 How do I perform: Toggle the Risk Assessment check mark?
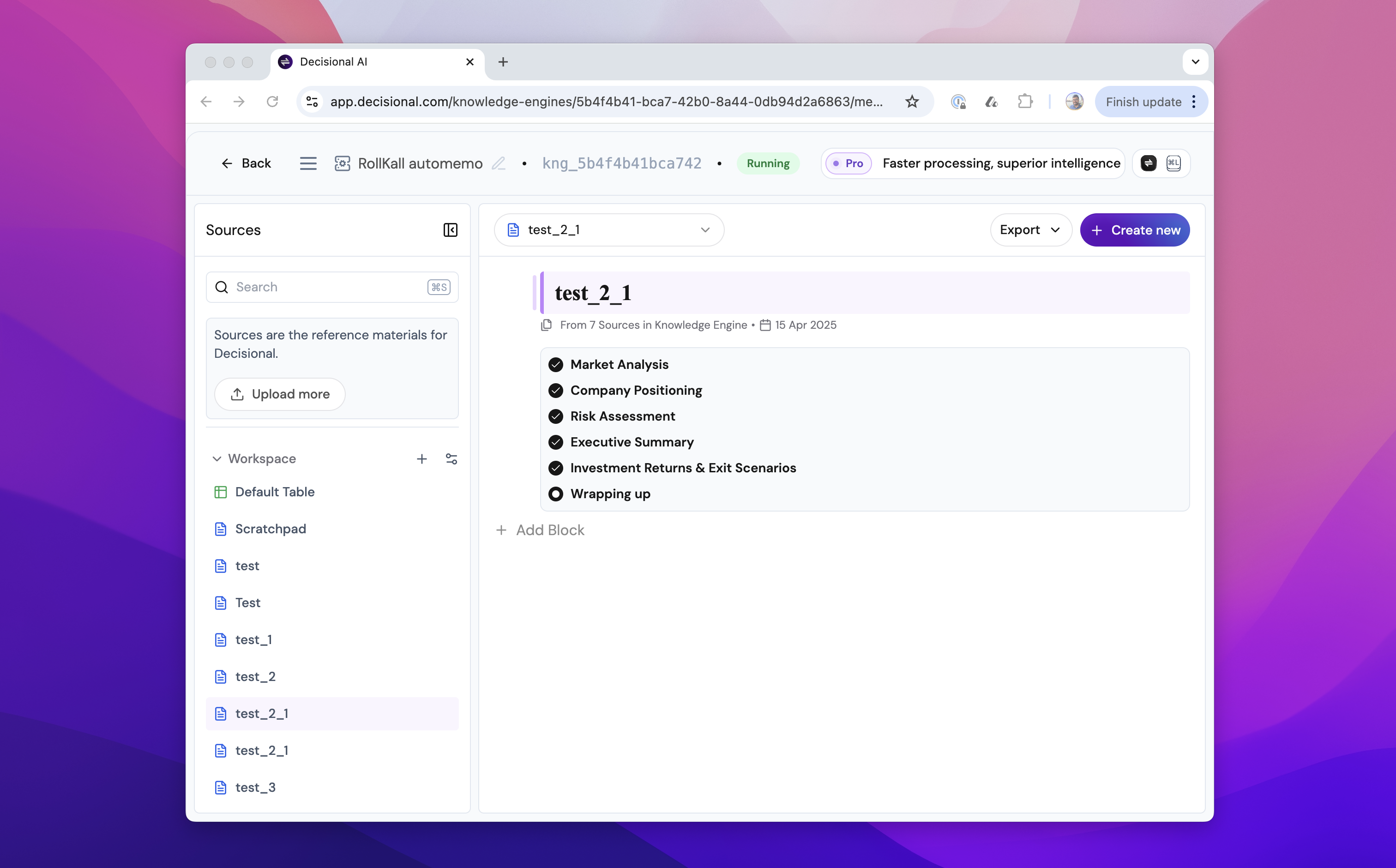tap(555, 416)
